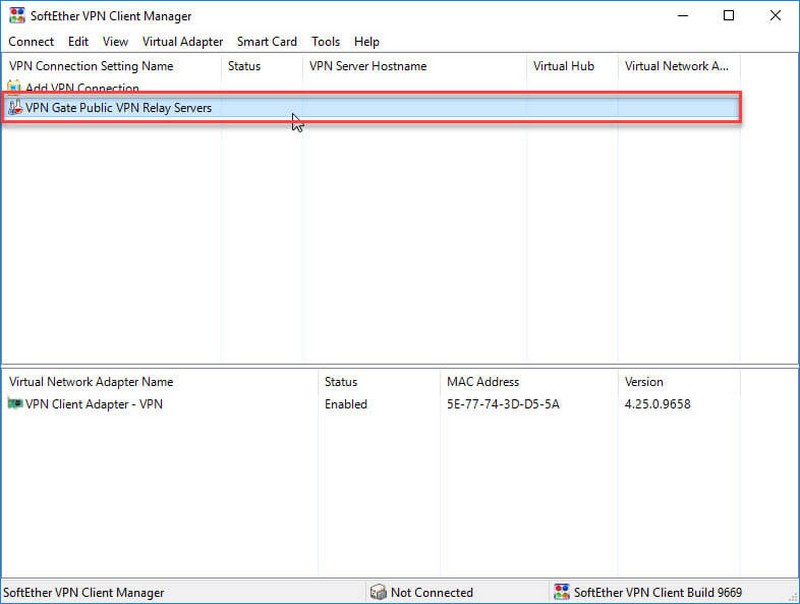Sort by Version column header
Viewport: 800px width, 604px height.
tap(679, 382)
